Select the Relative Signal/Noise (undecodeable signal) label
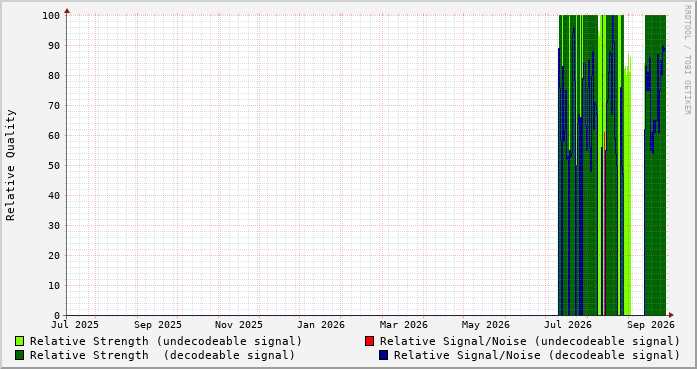697x369 pixels. (x=530, y=341)
